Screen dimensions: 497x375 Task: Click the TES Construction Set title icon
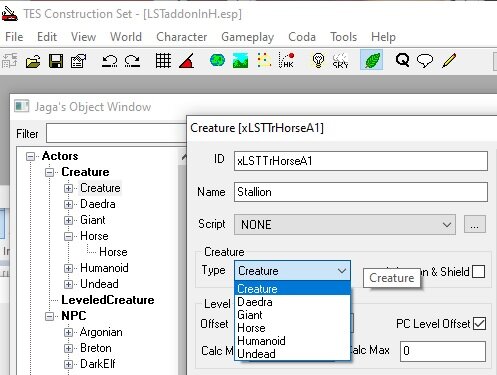pyautogui.click(x=9, y=14)
